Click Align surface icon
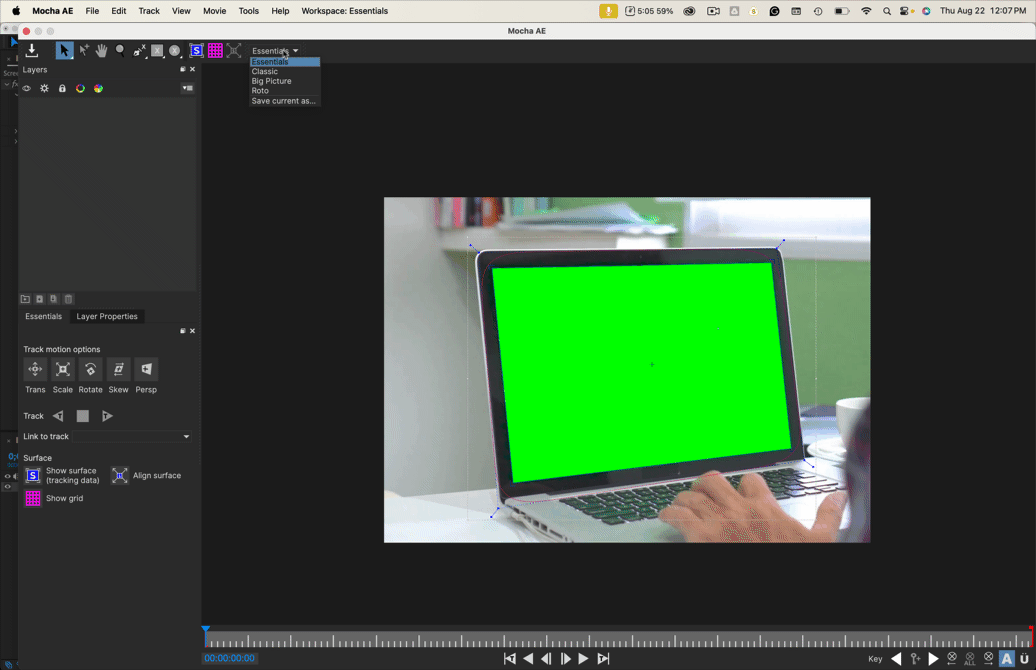This screenshot has height=670, width=1036. tap(120, 476)
